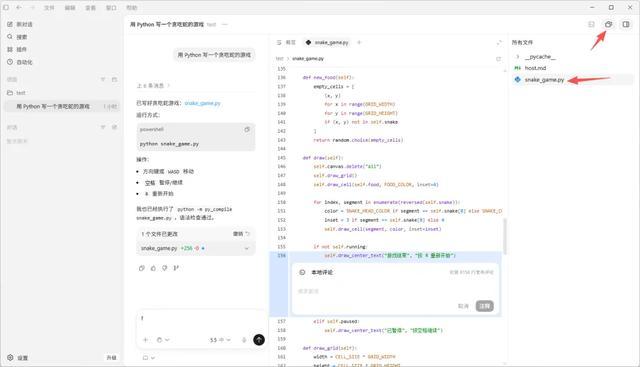Copy the assistant response

coord(142,268)
